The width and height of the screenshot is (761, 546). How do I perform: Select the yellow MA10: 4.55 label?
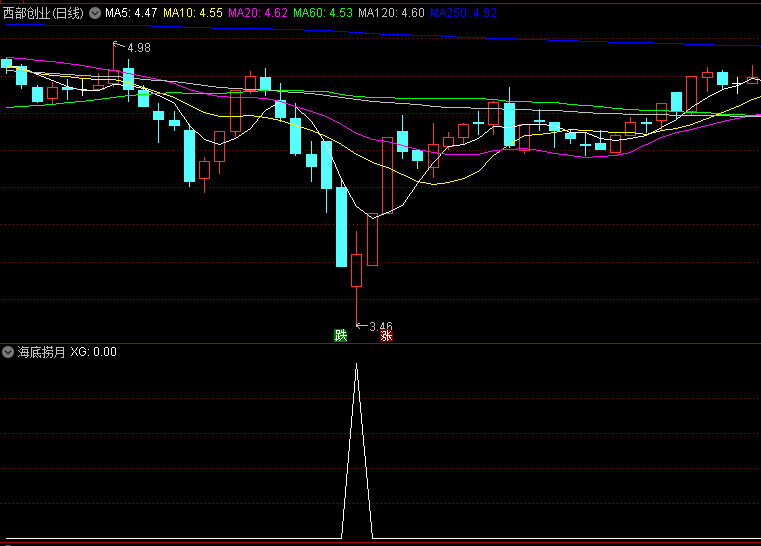click(193, 13)
